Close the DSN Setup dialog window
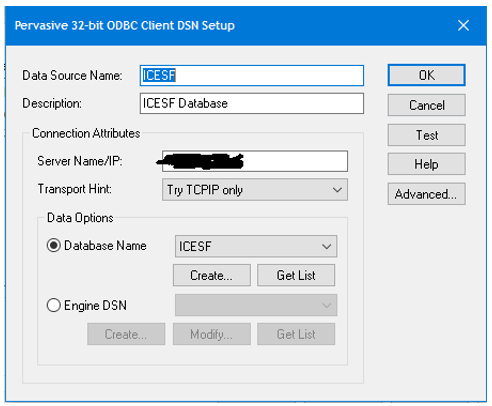Screen dimensions: 492x406 [463, 25]
